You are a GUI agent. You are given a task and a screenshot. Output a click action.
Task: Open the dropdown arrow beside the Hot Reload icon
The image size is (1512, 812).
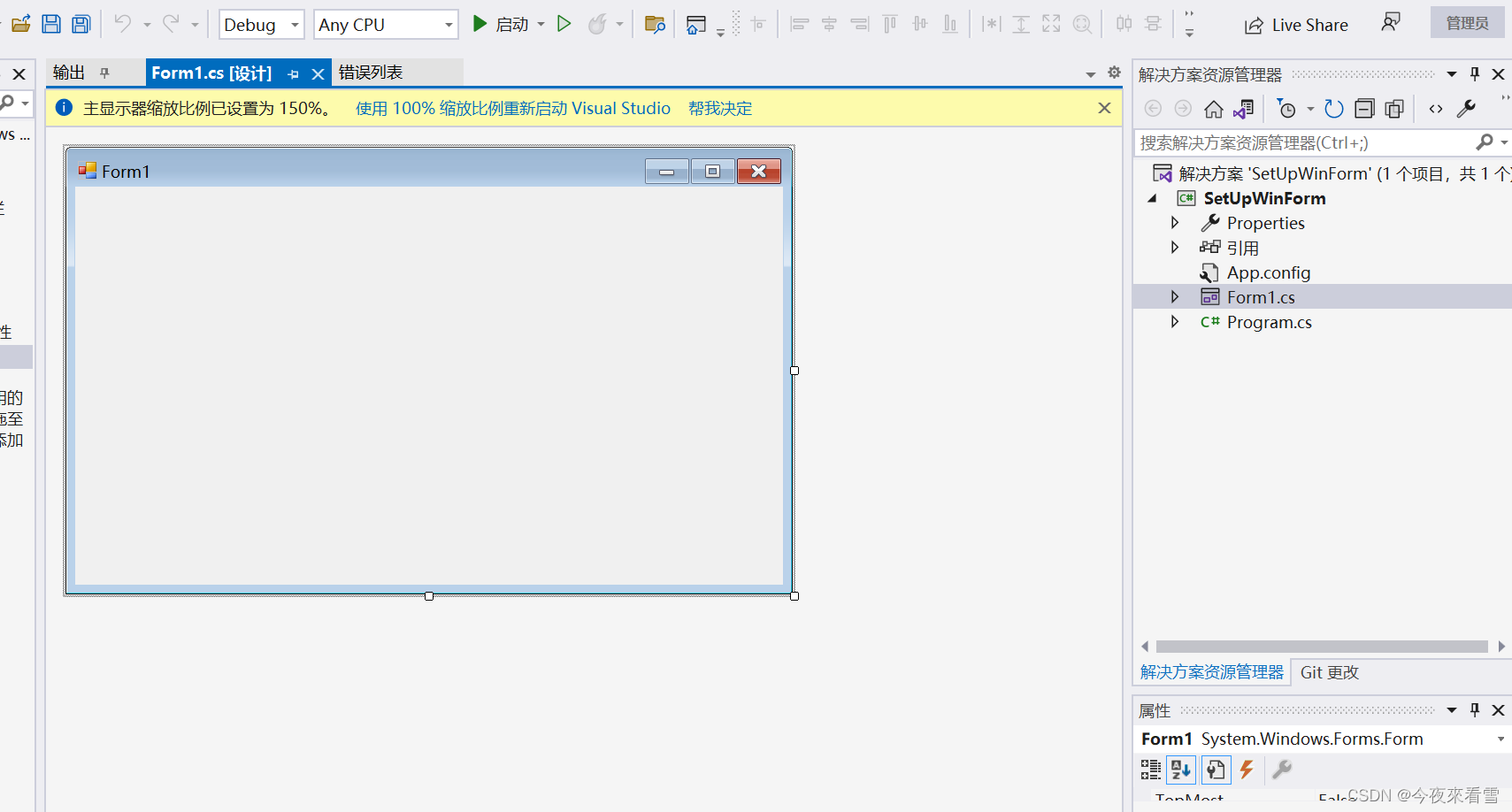619,25
